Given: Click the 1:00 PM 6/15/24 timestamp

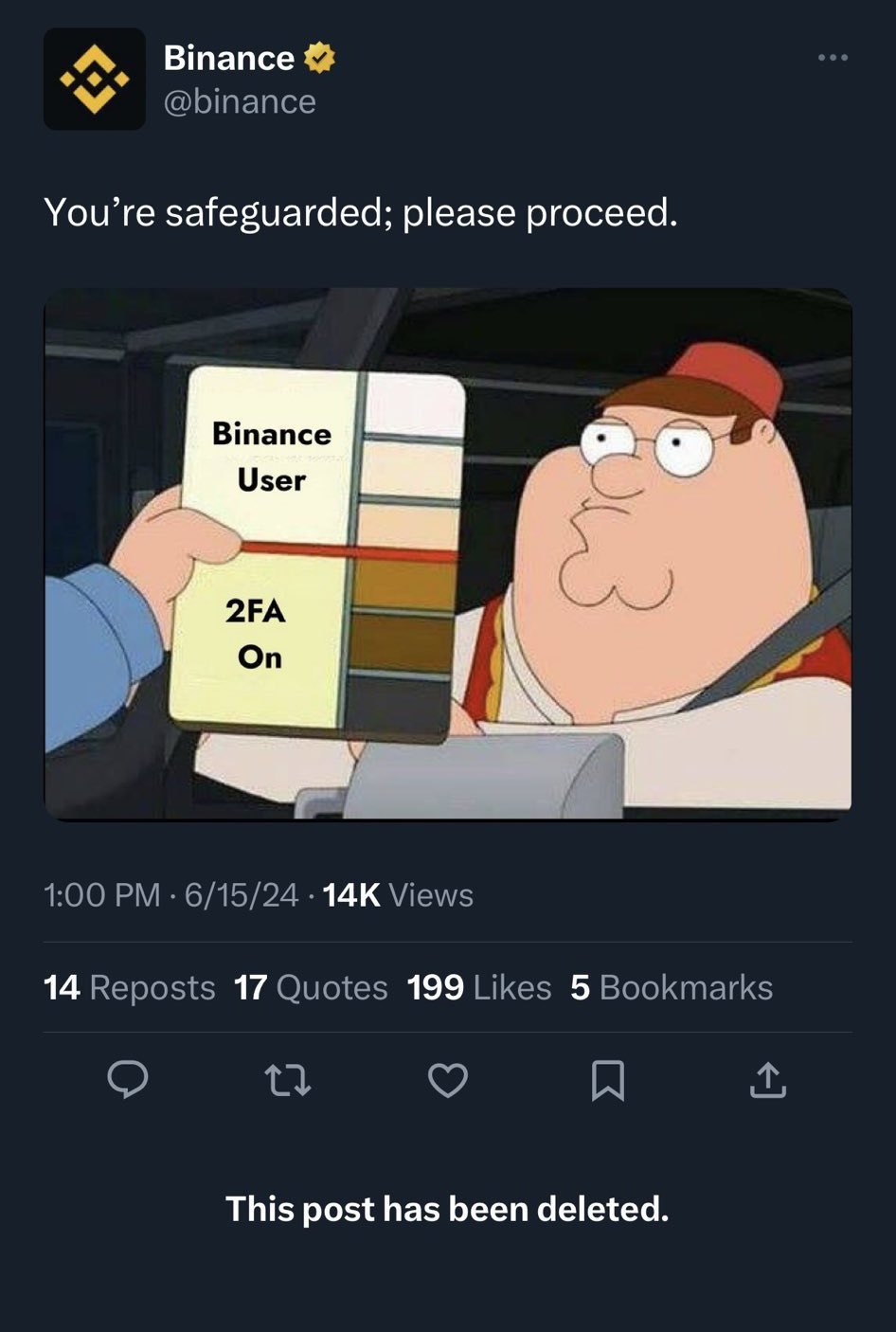Looking at the screenshot, I should tap(170, 895).
